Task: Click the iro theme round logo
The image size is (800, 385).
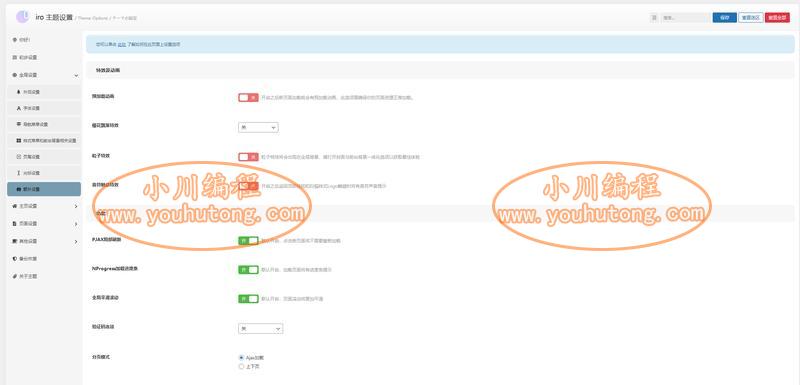Action: [x=22, y=17]
